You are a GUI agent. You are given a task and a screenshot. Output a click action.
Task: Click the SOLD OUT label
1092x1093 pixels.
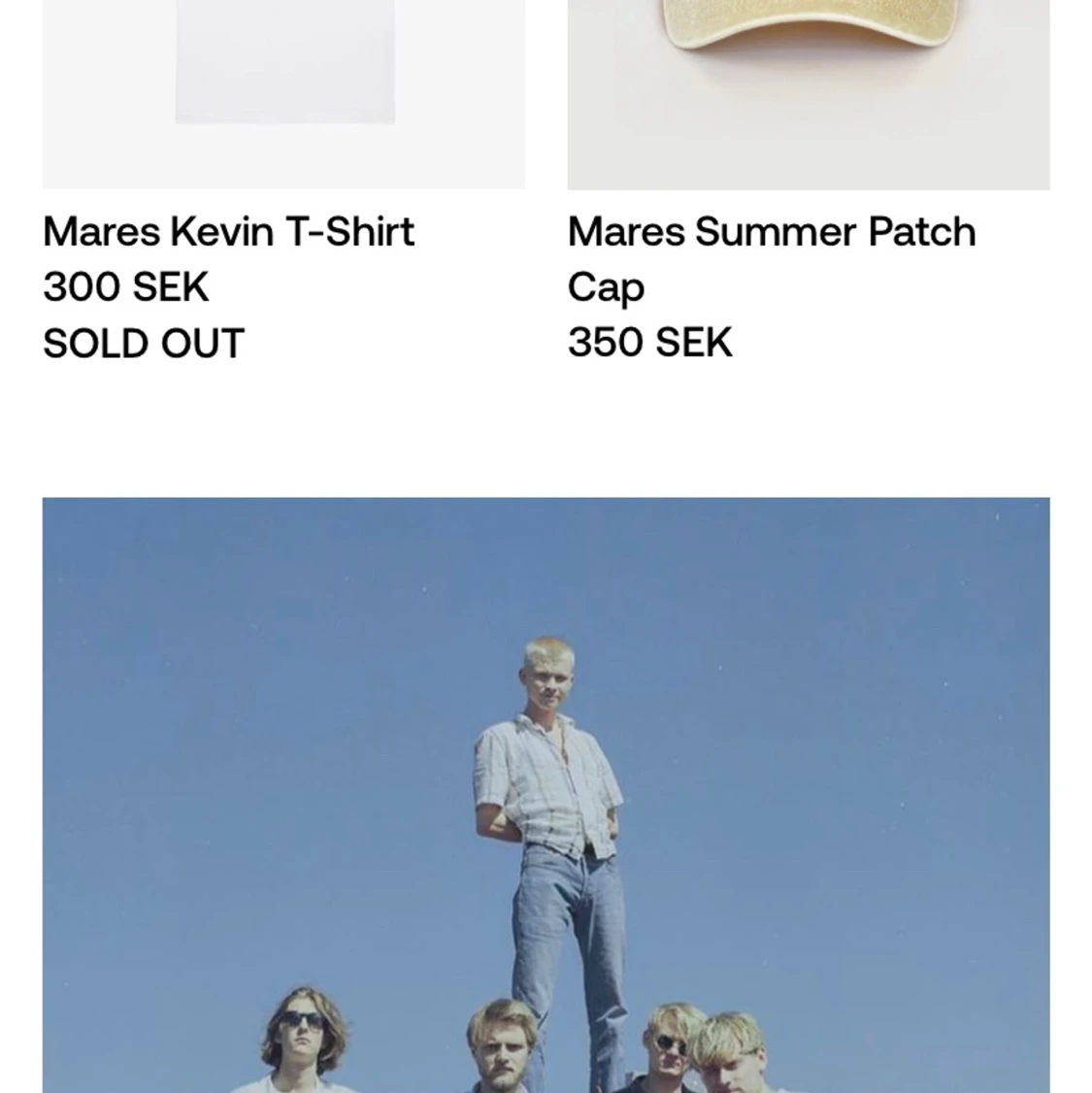click(x=144, y=343)
